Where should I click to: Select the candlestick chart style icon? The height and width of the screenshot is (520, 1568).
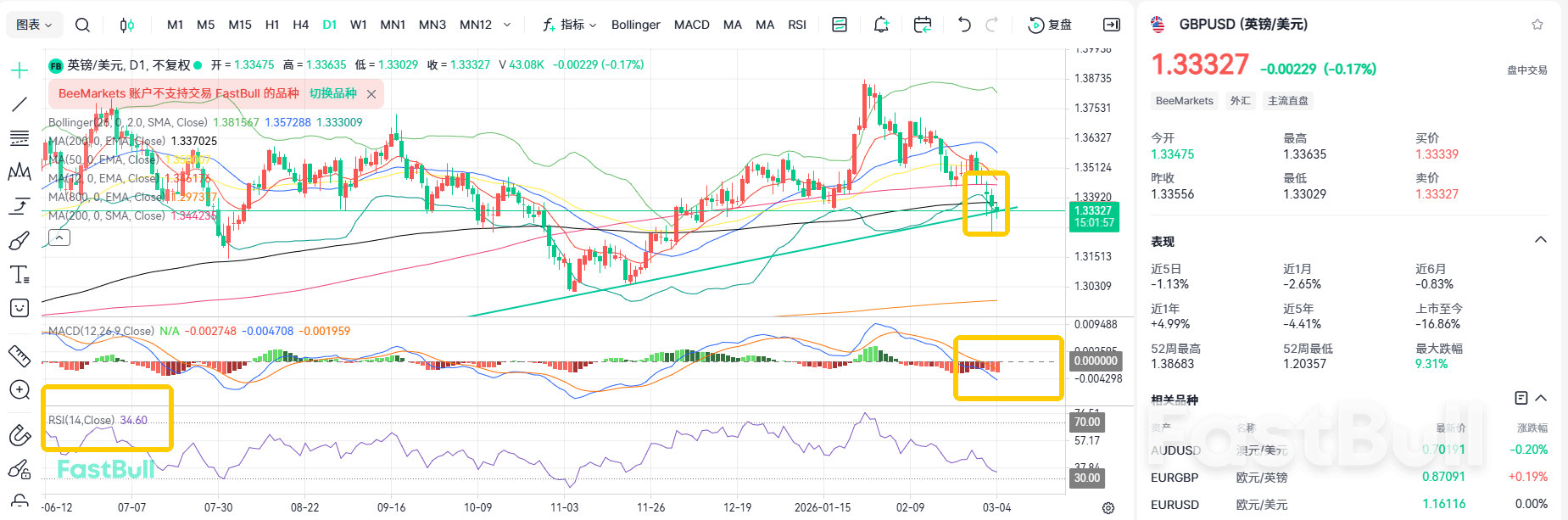click(x=126, y=25)
